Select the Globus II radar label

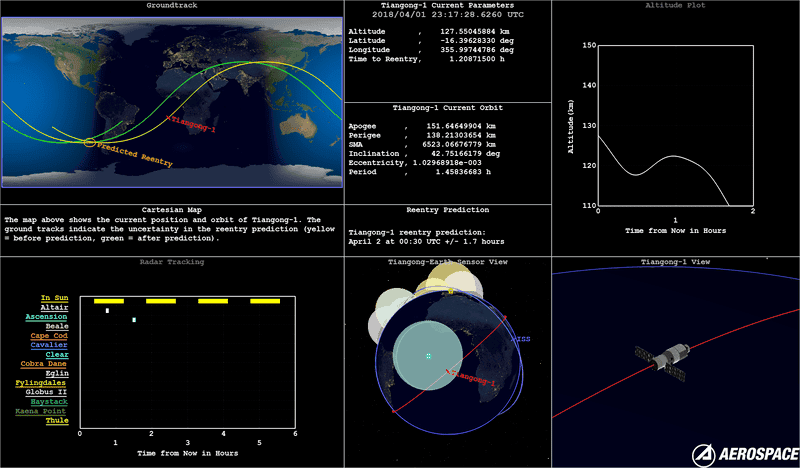[46, 392]
